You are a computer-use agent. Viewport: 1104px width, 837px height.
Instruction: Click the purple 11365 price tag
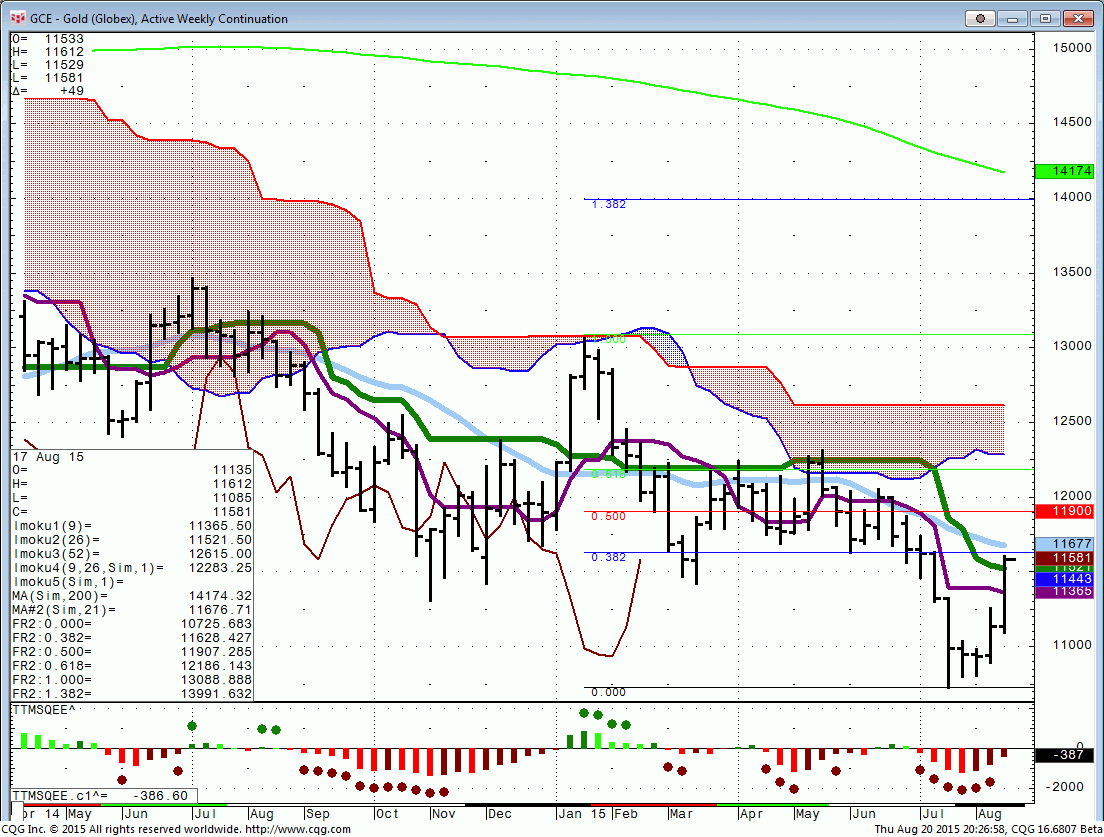click(1065, 591)
